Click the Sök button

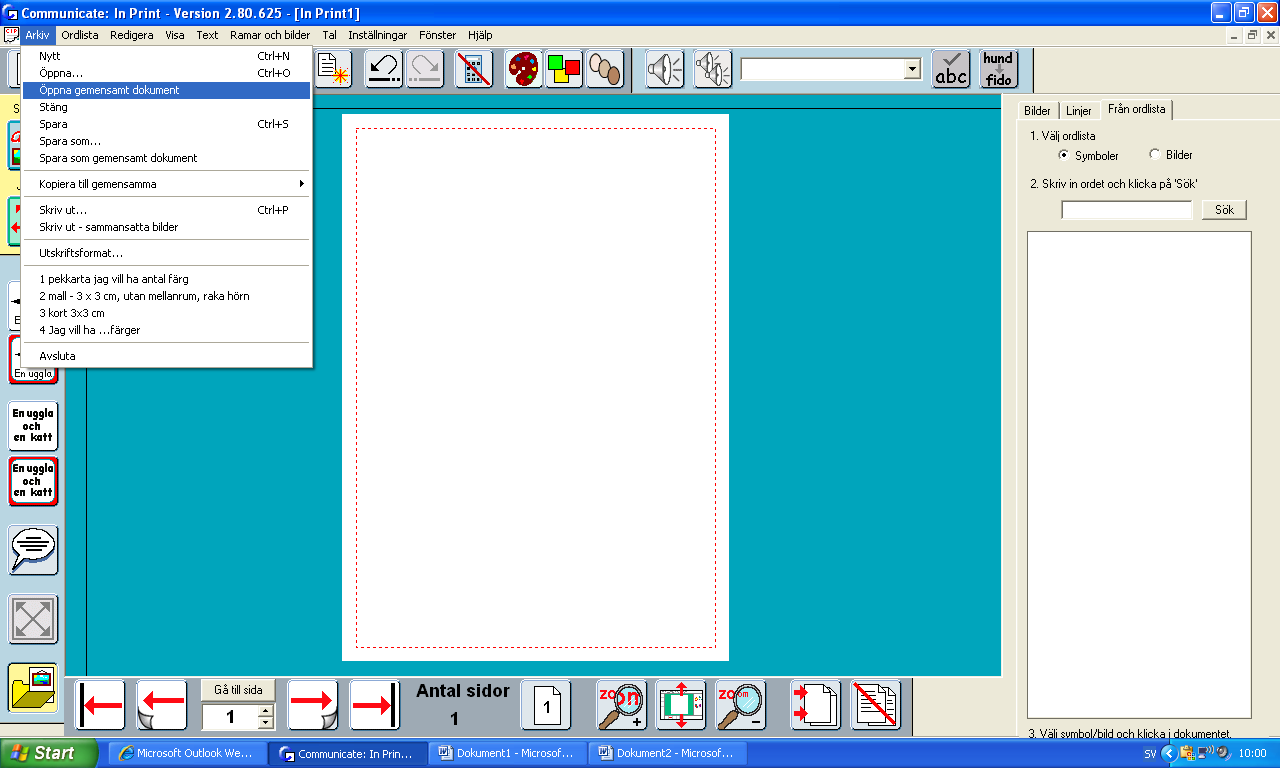point(1224,210)
